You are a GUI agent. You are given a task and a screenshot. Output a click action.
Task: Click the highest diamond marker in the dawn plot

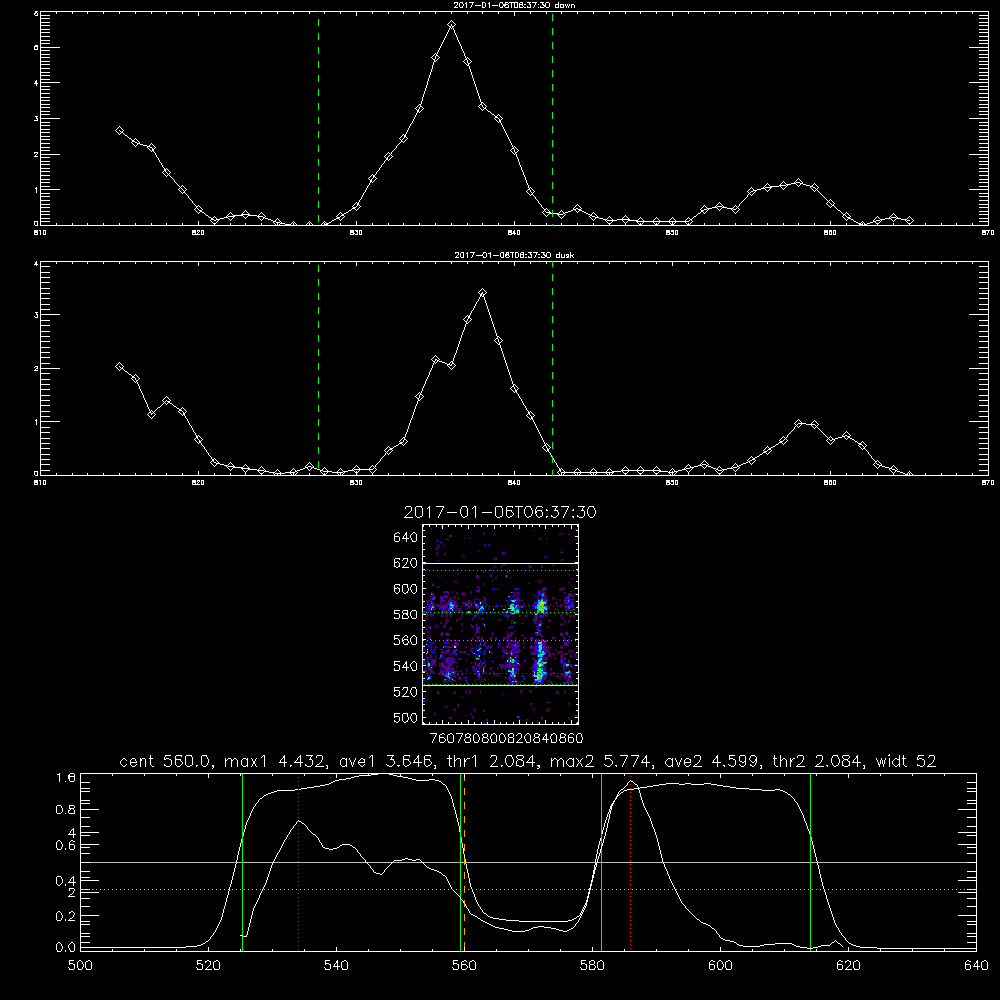click(452, 24)
